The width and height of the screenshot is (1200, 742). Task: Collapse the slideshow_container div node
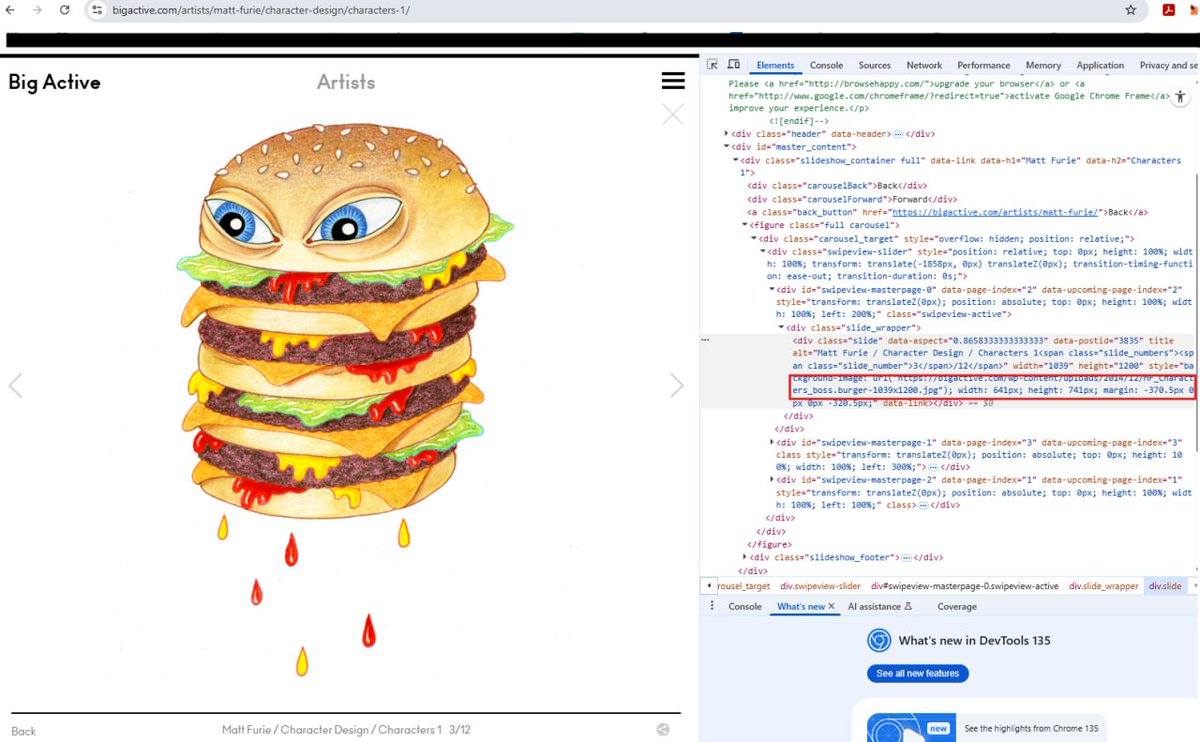(736, 160)
